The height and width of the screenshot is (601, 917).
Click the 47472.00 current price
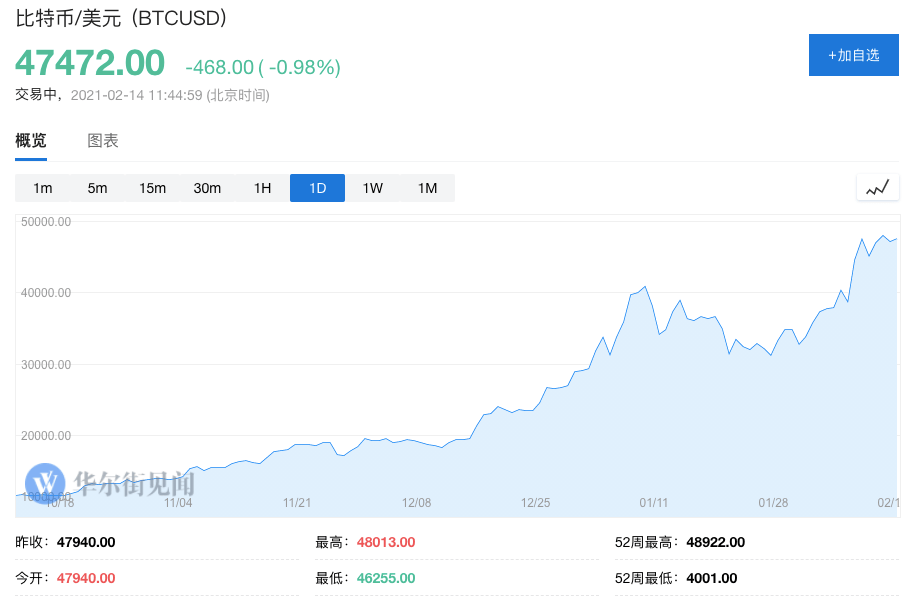90,63
